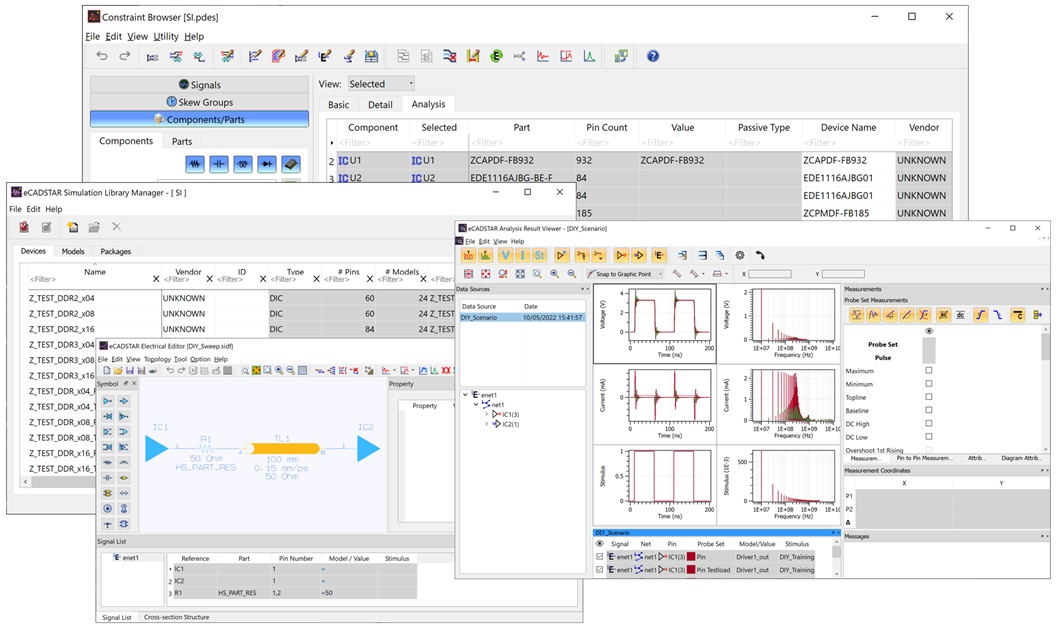Enable the Topline measurement checkbox
Viewport: 1057px width, 628px height.
[929, 397]
